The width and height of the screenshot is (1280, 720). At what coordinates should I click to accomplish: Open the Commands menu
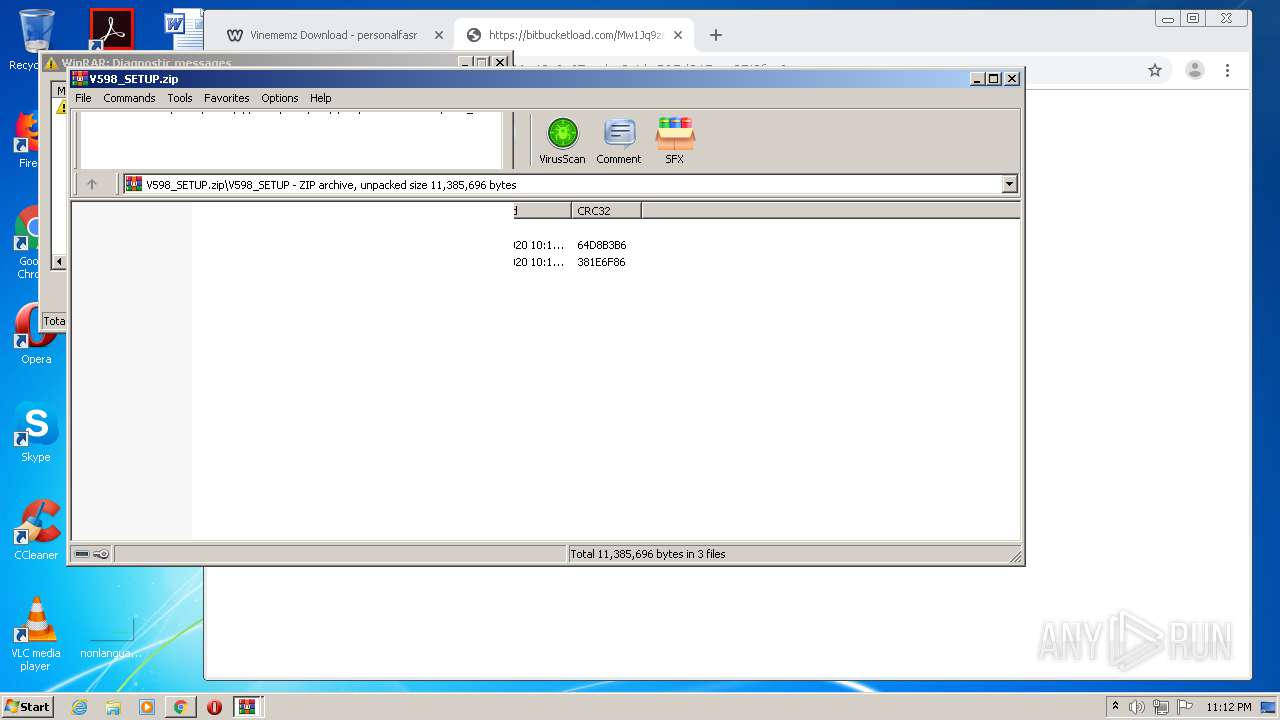point(129,98)
